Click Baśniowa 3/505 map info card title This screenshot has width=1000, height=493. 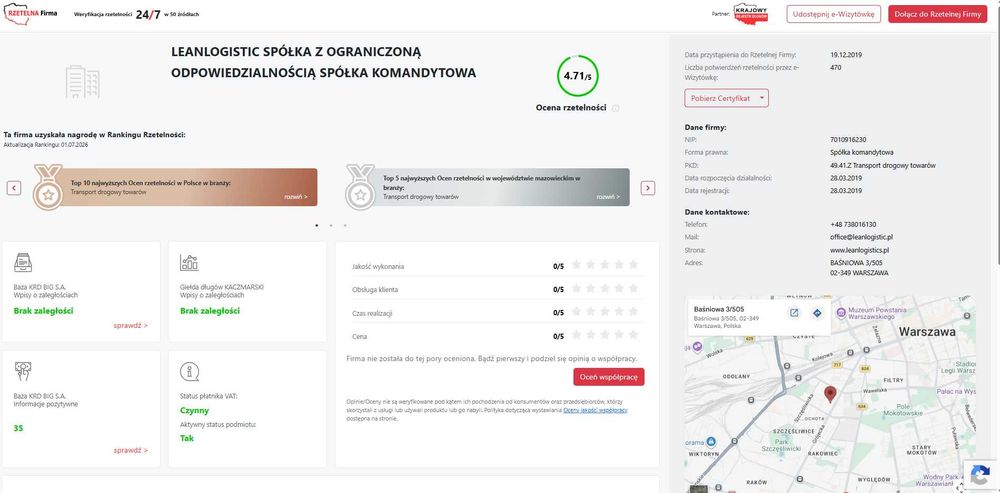click(719, 309)
